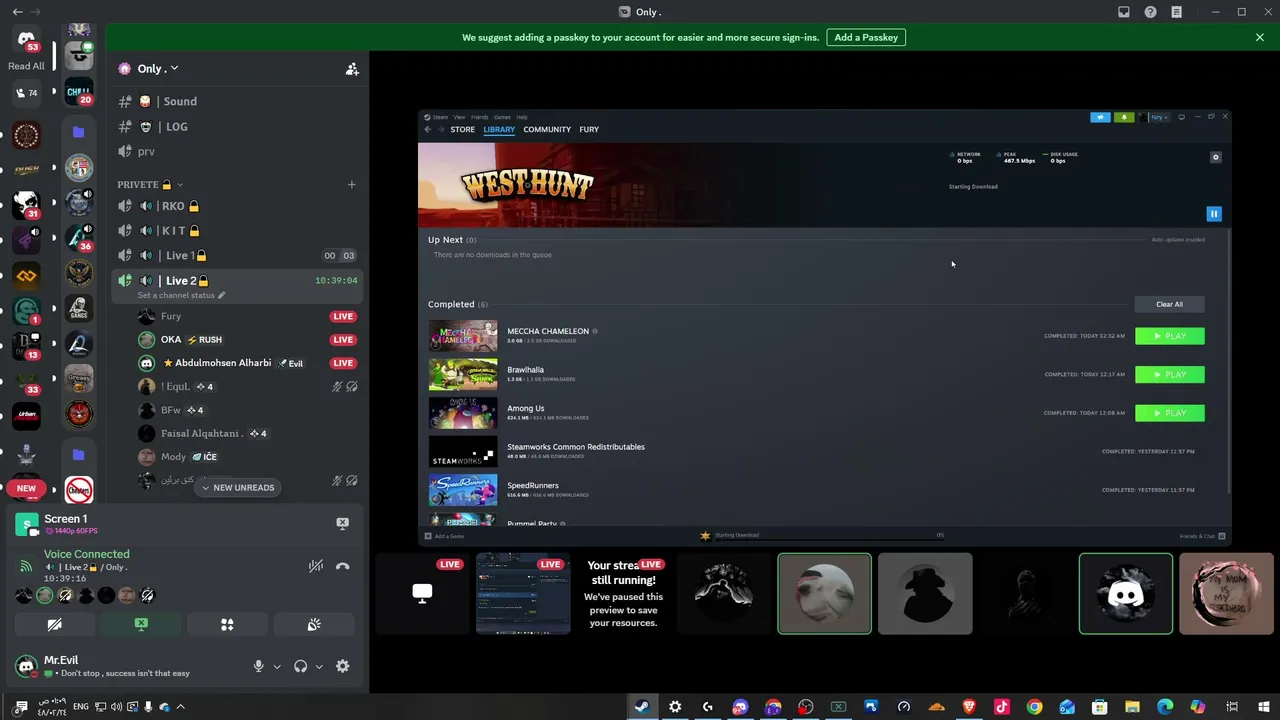Show hidden system tray icons
The height and width of the screenshot is (720, 1280).
(x=180, y=707)
